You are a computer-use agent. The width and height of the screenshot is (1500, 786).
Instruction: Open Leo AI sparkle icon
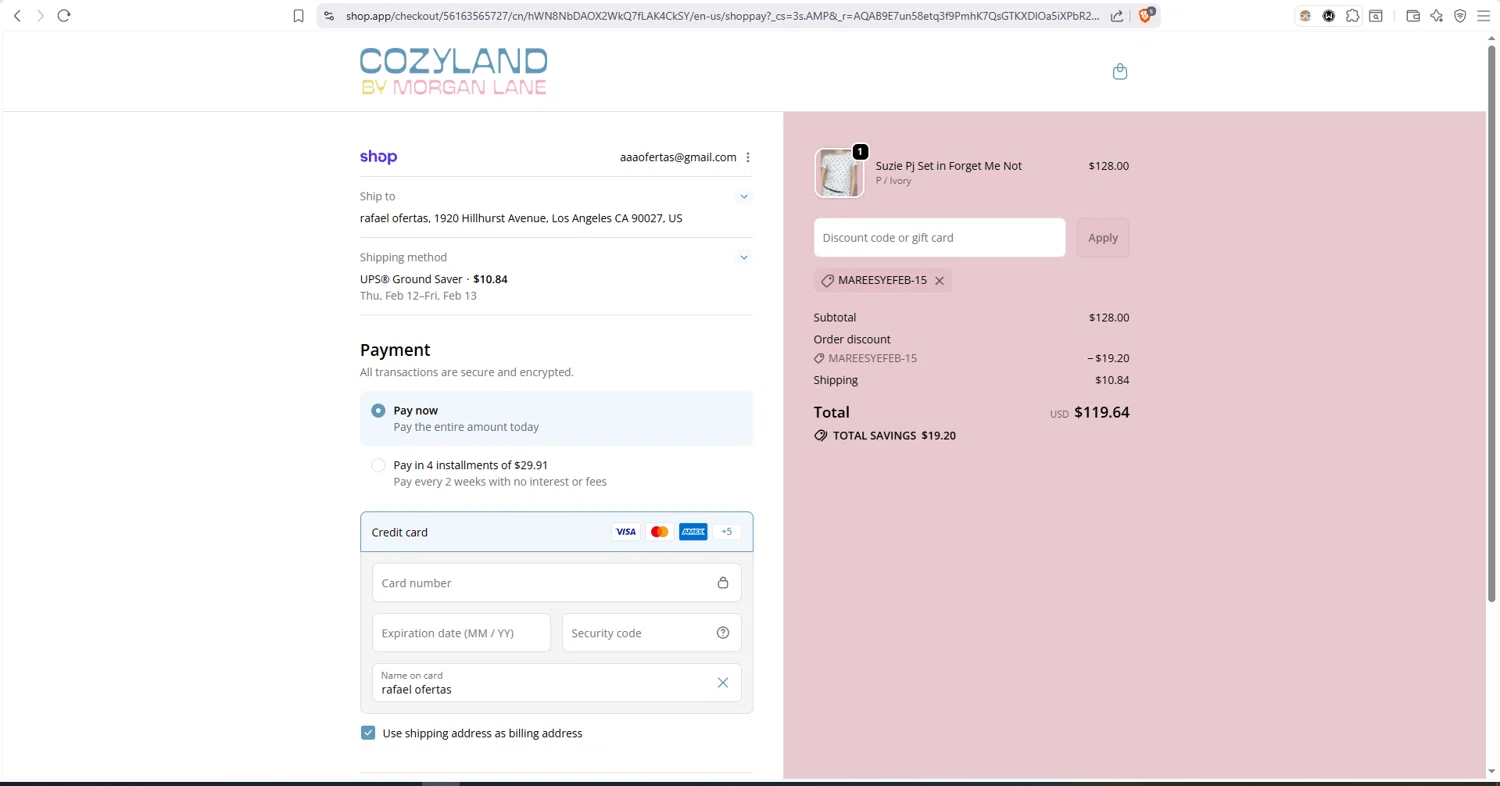click(1437, 16)
